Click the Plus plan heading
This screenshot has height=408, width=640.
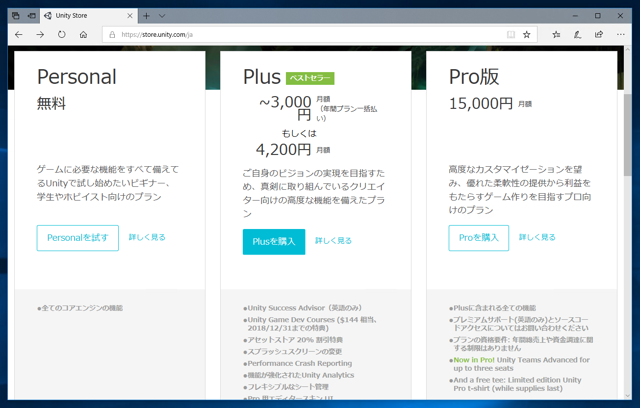click(262, 77)
